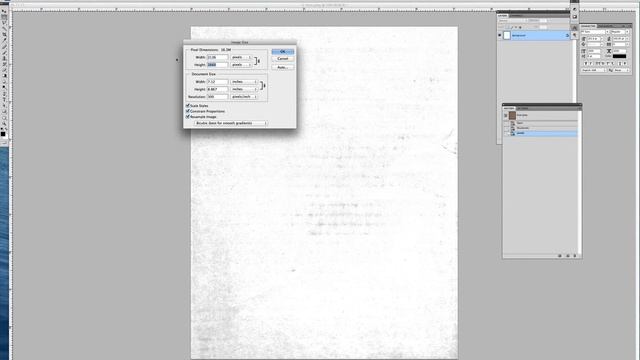Open pixel Width unit dropdown
This screenshot has height=360, width=640.
(x=241, y=57)
